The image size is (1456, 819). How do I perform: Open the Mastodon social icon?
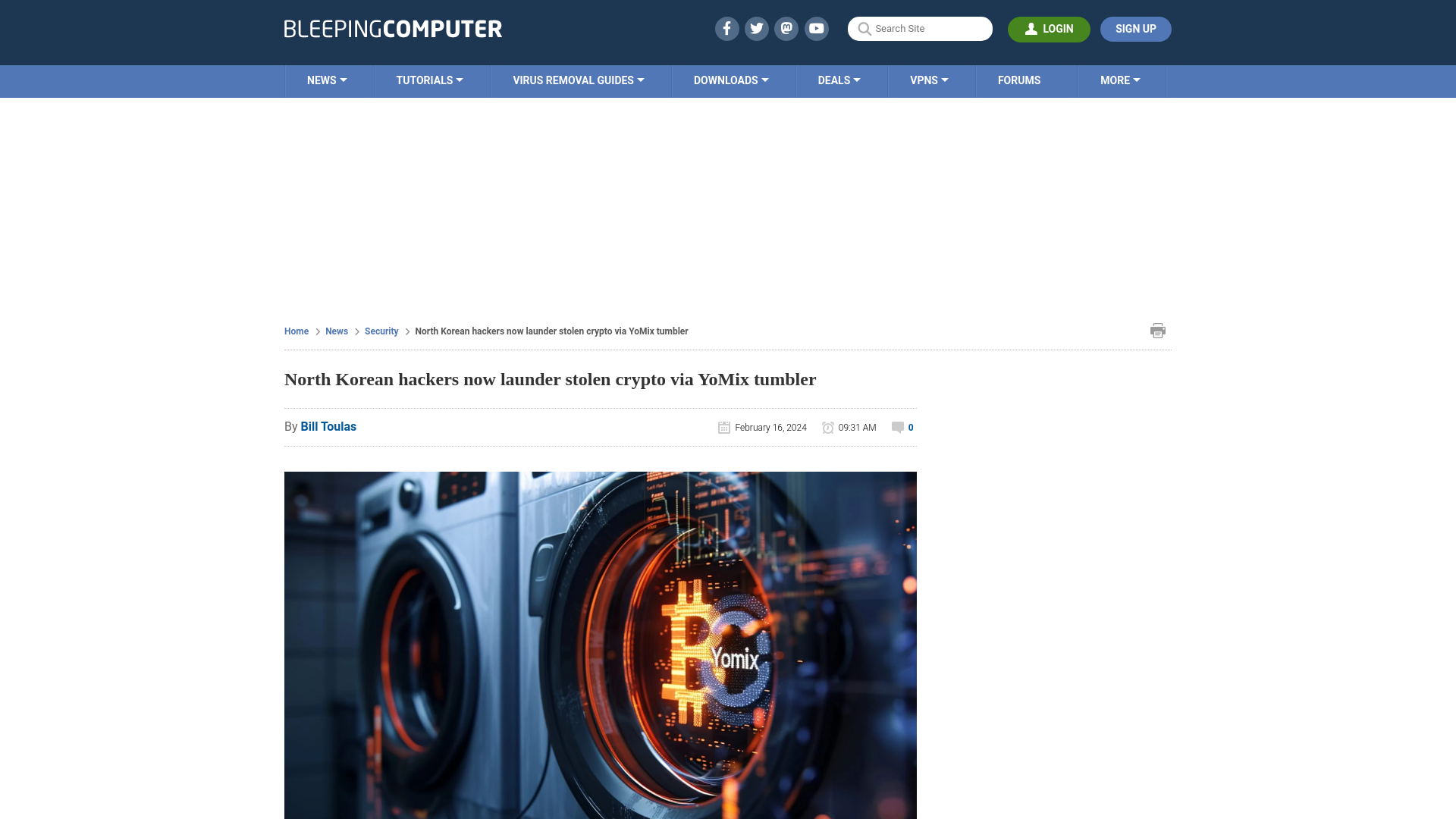pyautogui.click(x=787, y=28)
